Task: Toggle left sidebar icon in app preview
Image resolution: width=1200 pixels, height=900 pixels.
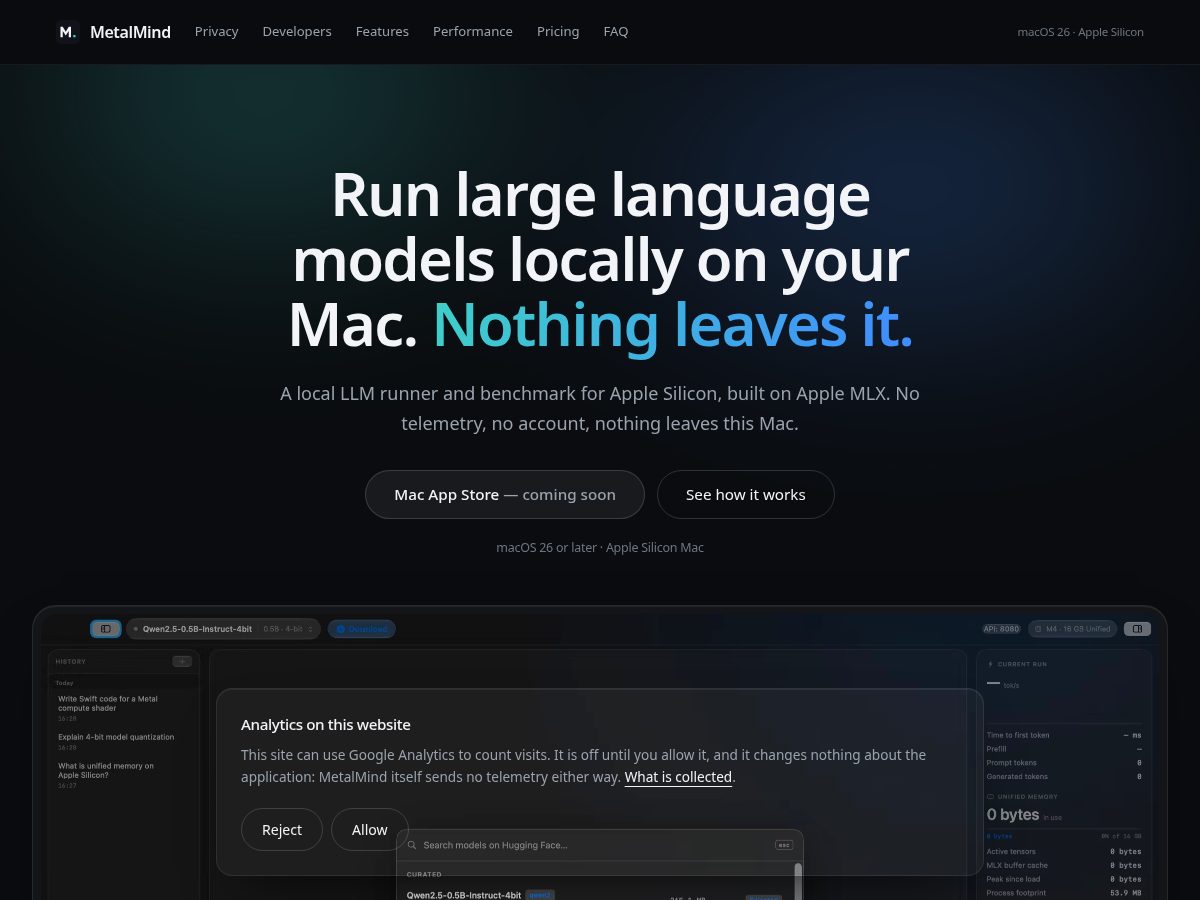Action: pos(106,629)
